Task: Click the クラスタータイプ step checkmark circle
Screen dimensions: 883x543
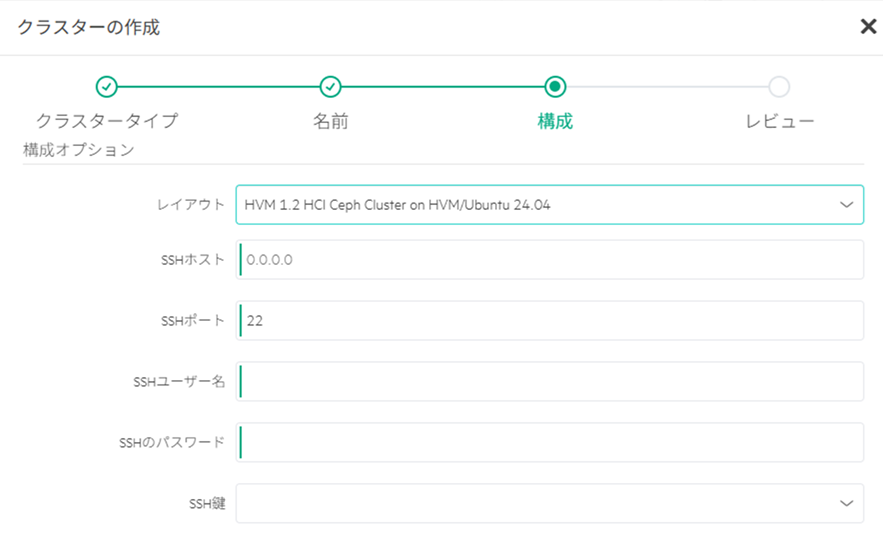Action: (107, 86)
